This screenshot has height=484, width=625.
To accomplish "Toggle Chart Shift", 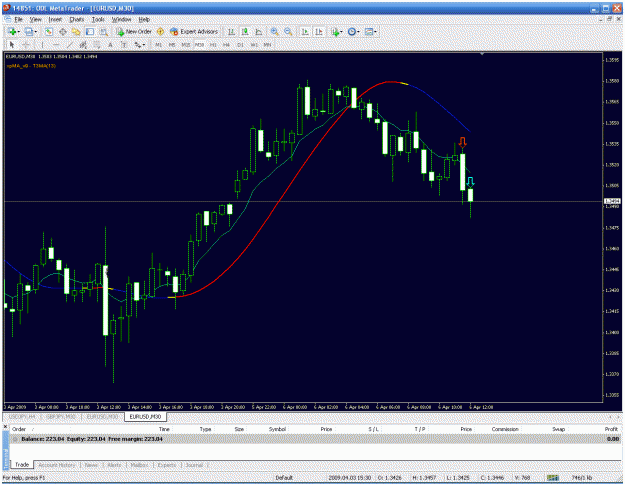I will pyautogui.click(x=319, y=31).
